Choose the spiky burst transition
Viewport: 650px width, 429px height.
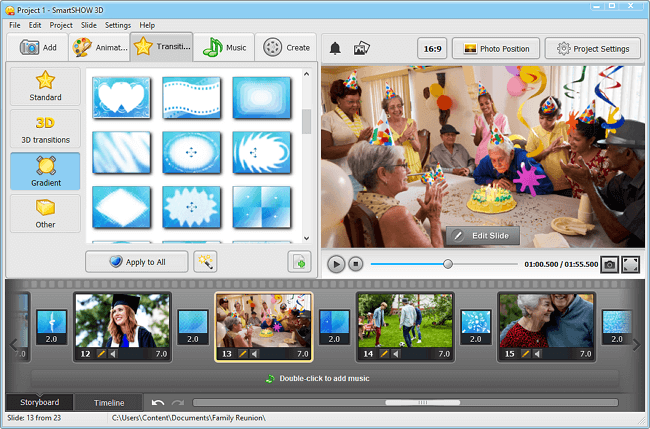coord(261,152)
